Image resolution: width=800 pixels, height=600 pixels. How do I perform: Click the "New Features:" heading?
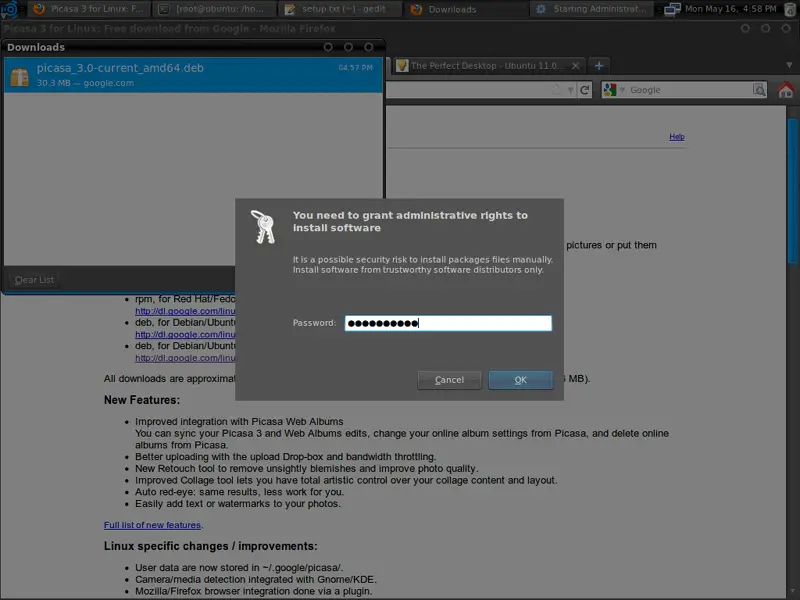142,400
